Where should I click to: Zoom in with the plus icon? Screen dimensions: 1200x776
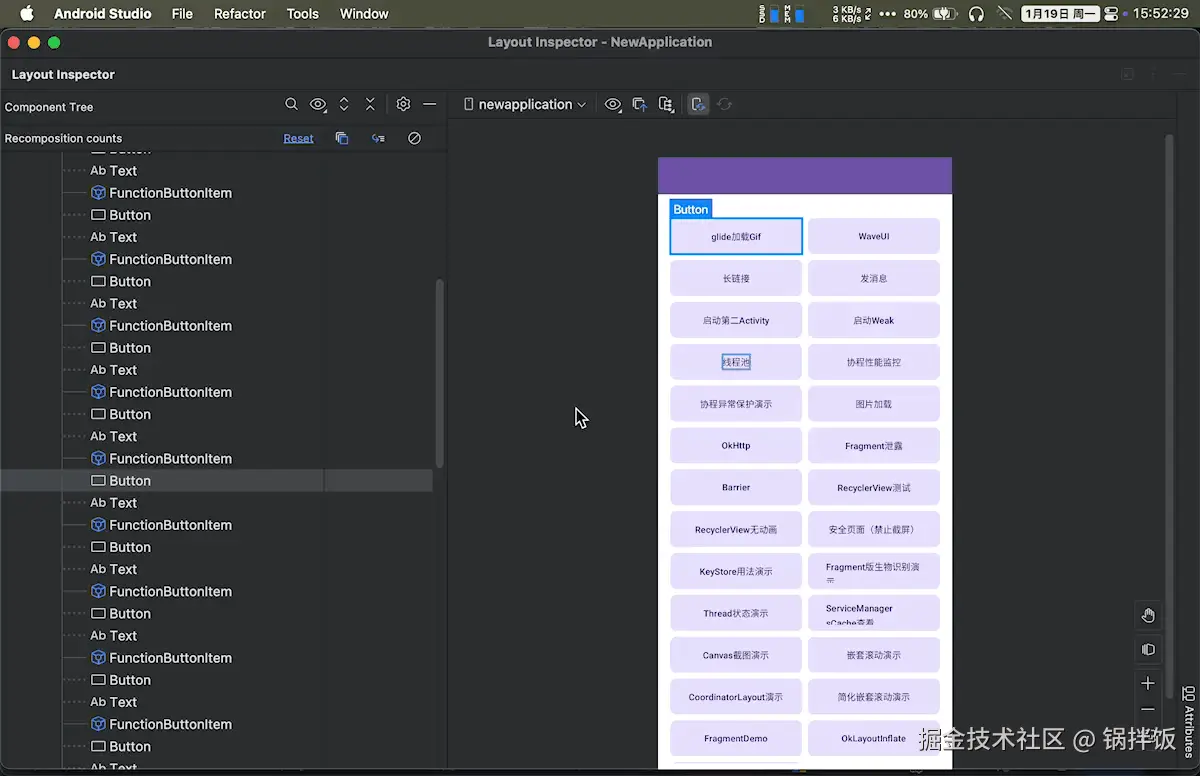coord(1148,683)
